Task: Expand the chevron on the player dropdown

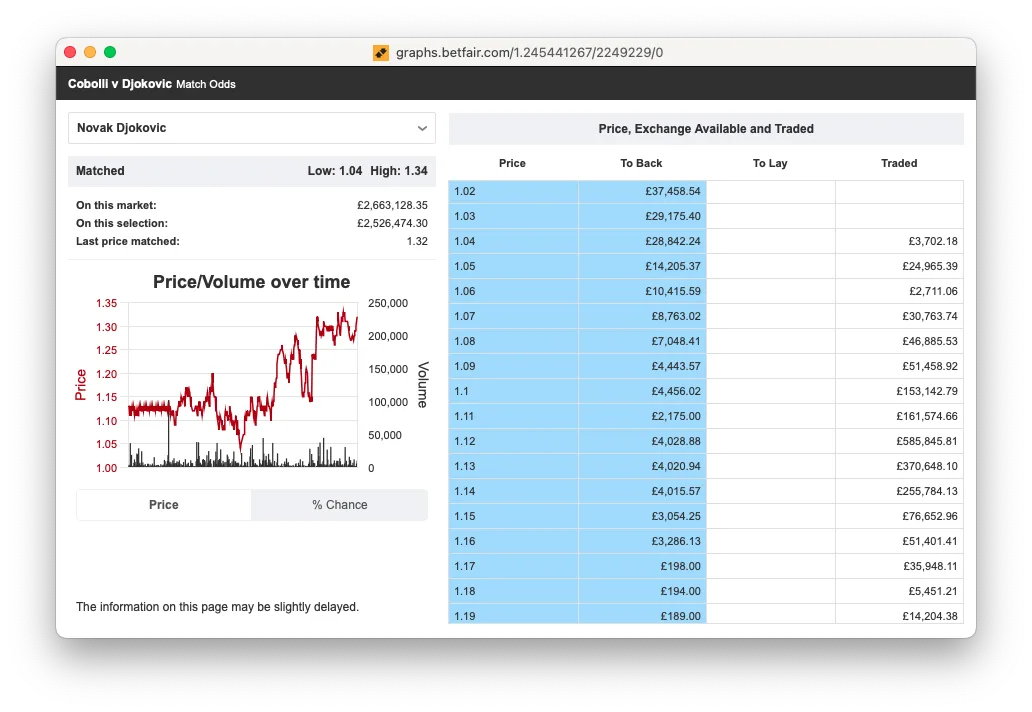Action: (422, 128)
